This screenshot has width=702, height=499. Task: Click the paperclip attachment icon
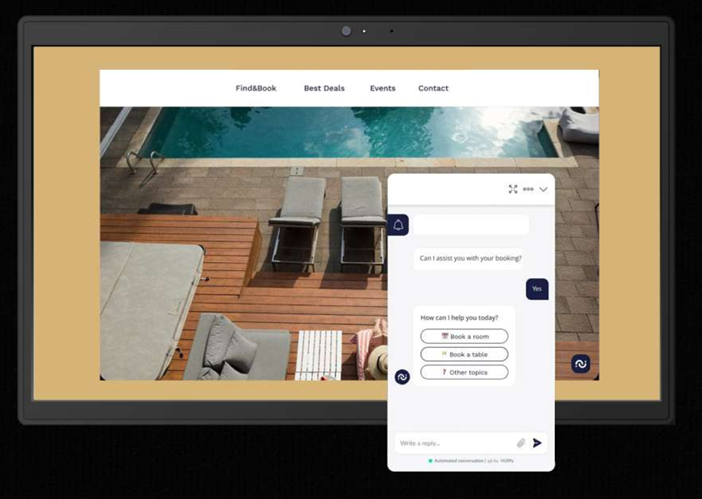[x=521, y=443]
